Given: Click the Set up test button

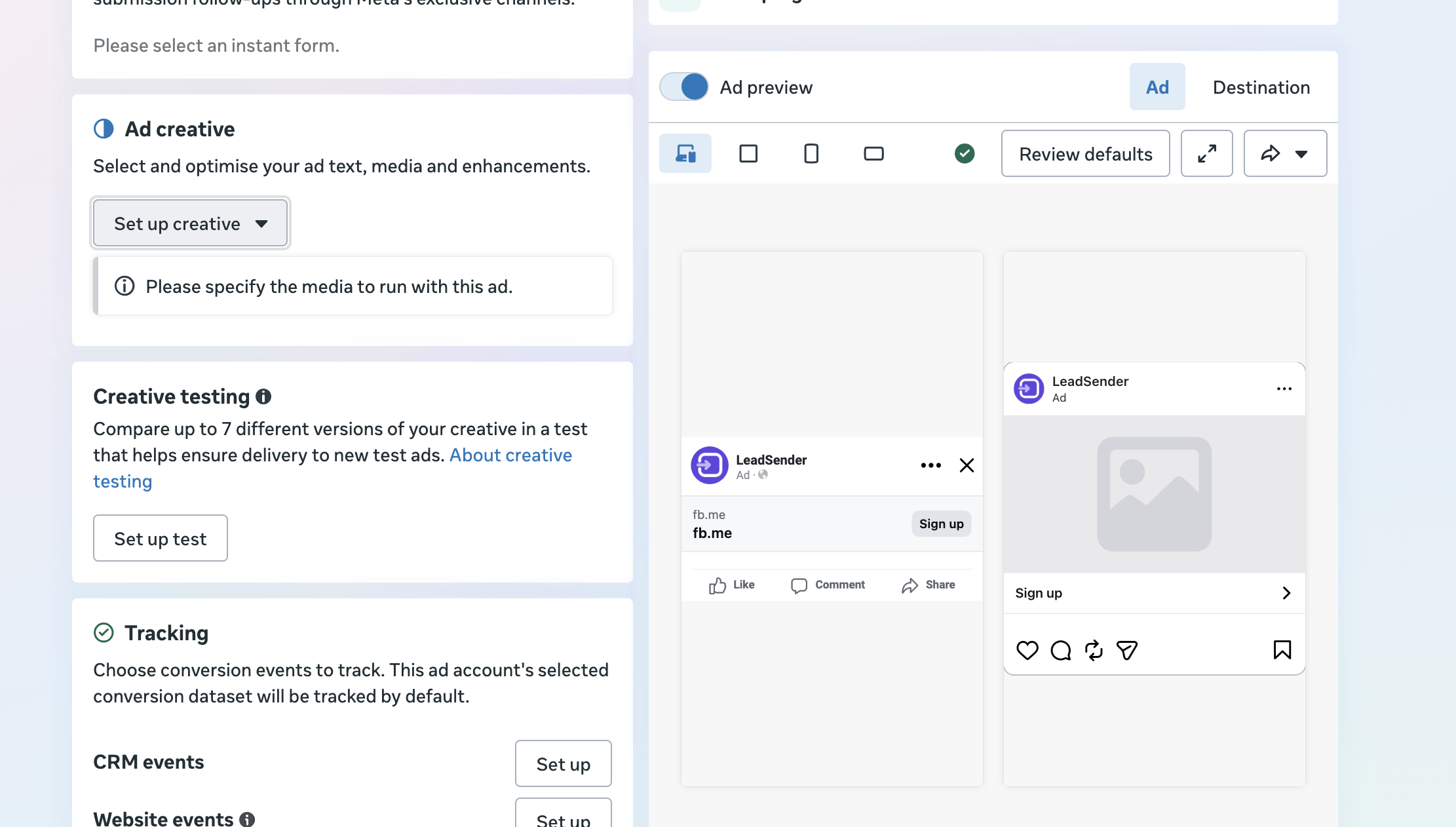Looking at the screenshot, I should coord(161,538).
